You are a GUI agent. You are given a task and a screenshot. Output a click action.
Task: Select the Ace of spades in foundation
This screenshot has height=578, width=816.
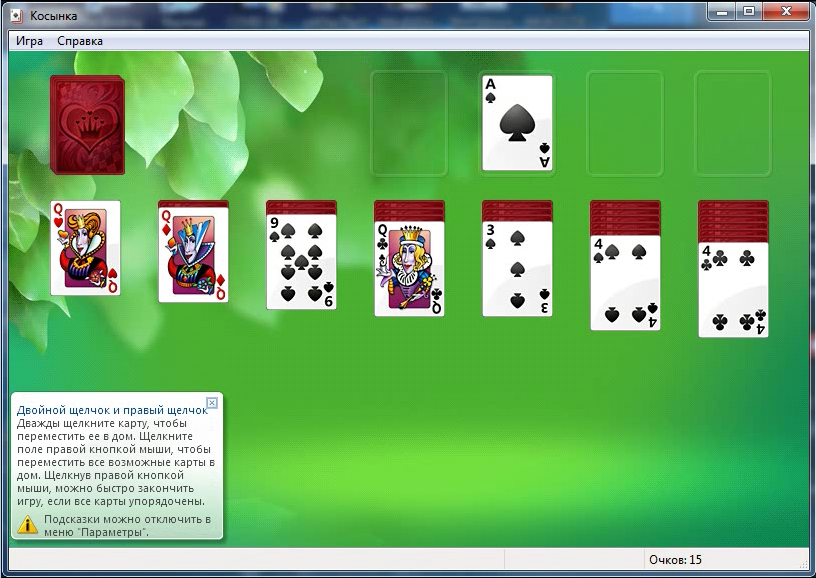tap(517, 123)
